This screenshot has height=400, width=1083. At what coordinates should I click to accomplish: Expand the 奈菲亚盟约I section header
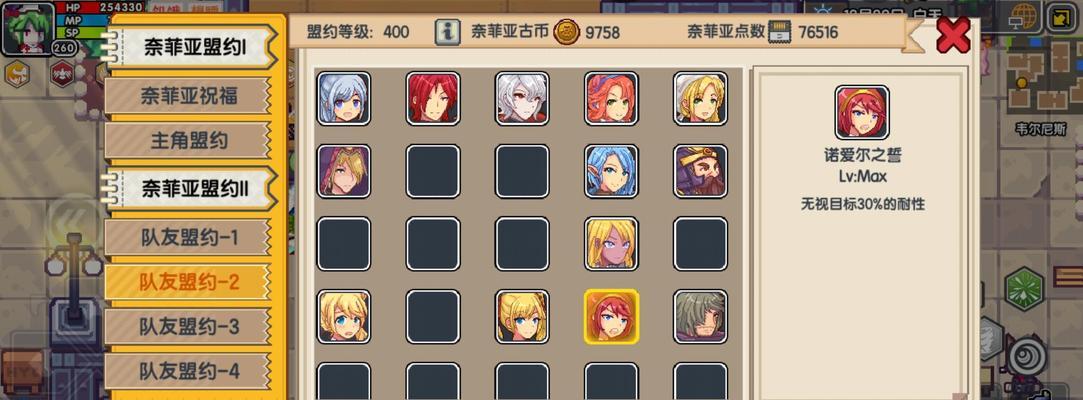194,47
